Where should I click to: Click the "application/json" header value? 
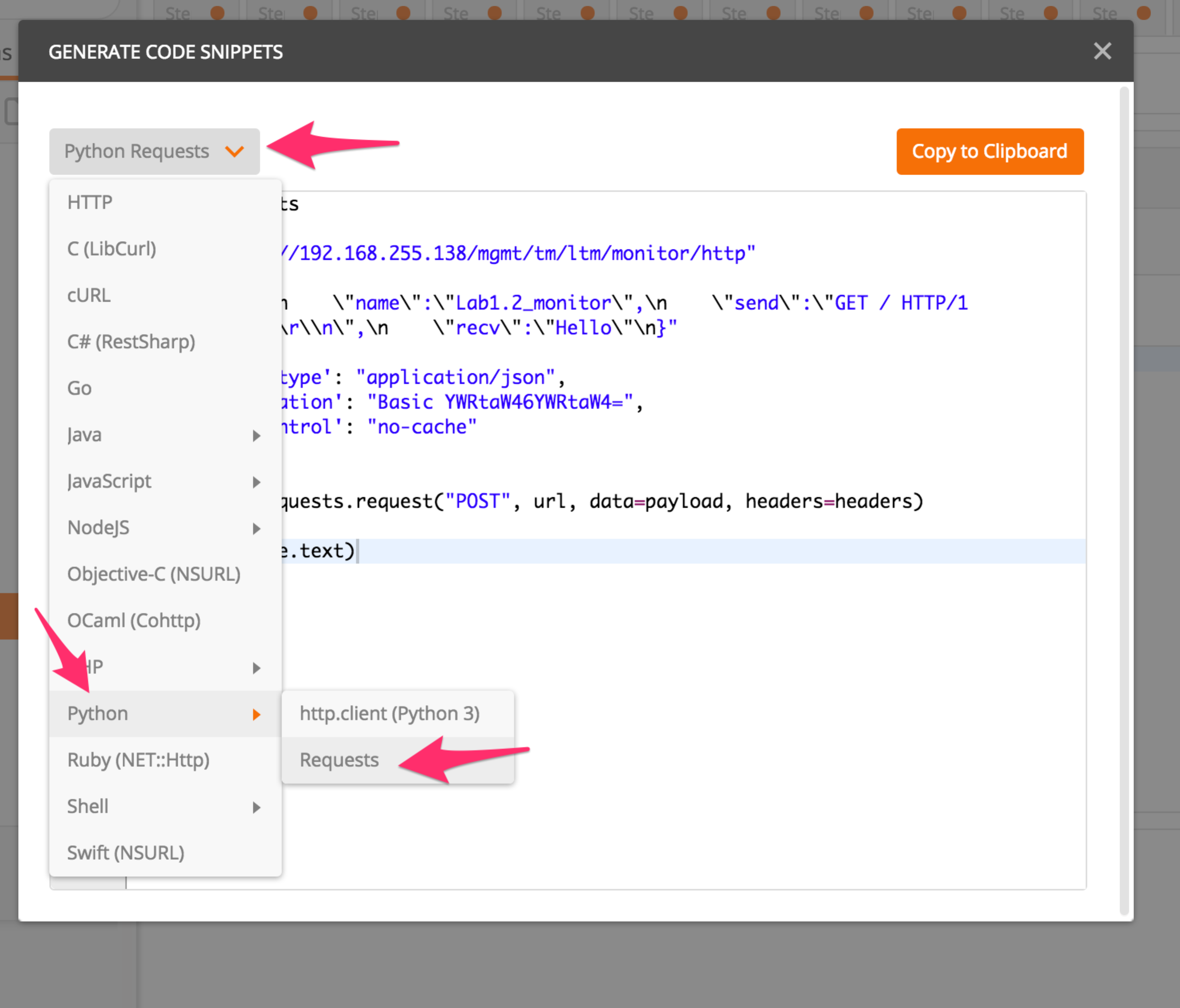455,377
